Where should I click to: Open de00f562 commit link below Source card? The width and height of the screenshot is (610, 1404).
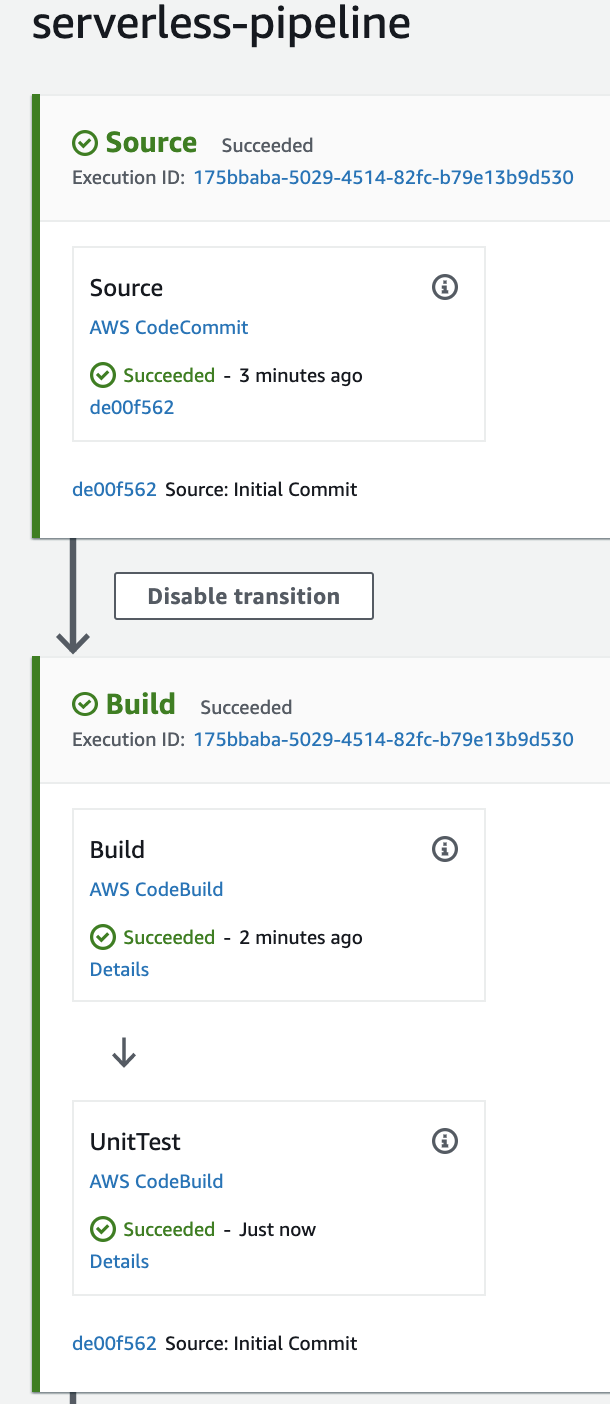[115, 490]
